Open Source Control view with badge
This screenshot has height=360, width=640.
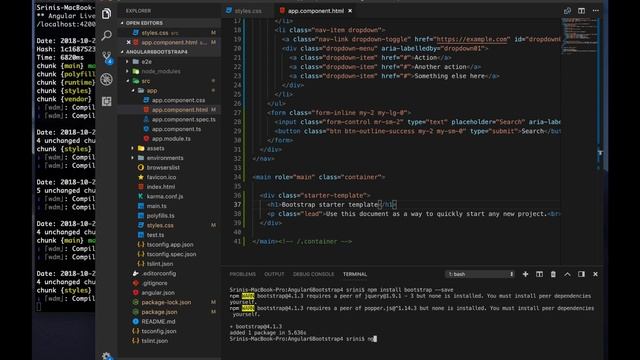[107, 58]
